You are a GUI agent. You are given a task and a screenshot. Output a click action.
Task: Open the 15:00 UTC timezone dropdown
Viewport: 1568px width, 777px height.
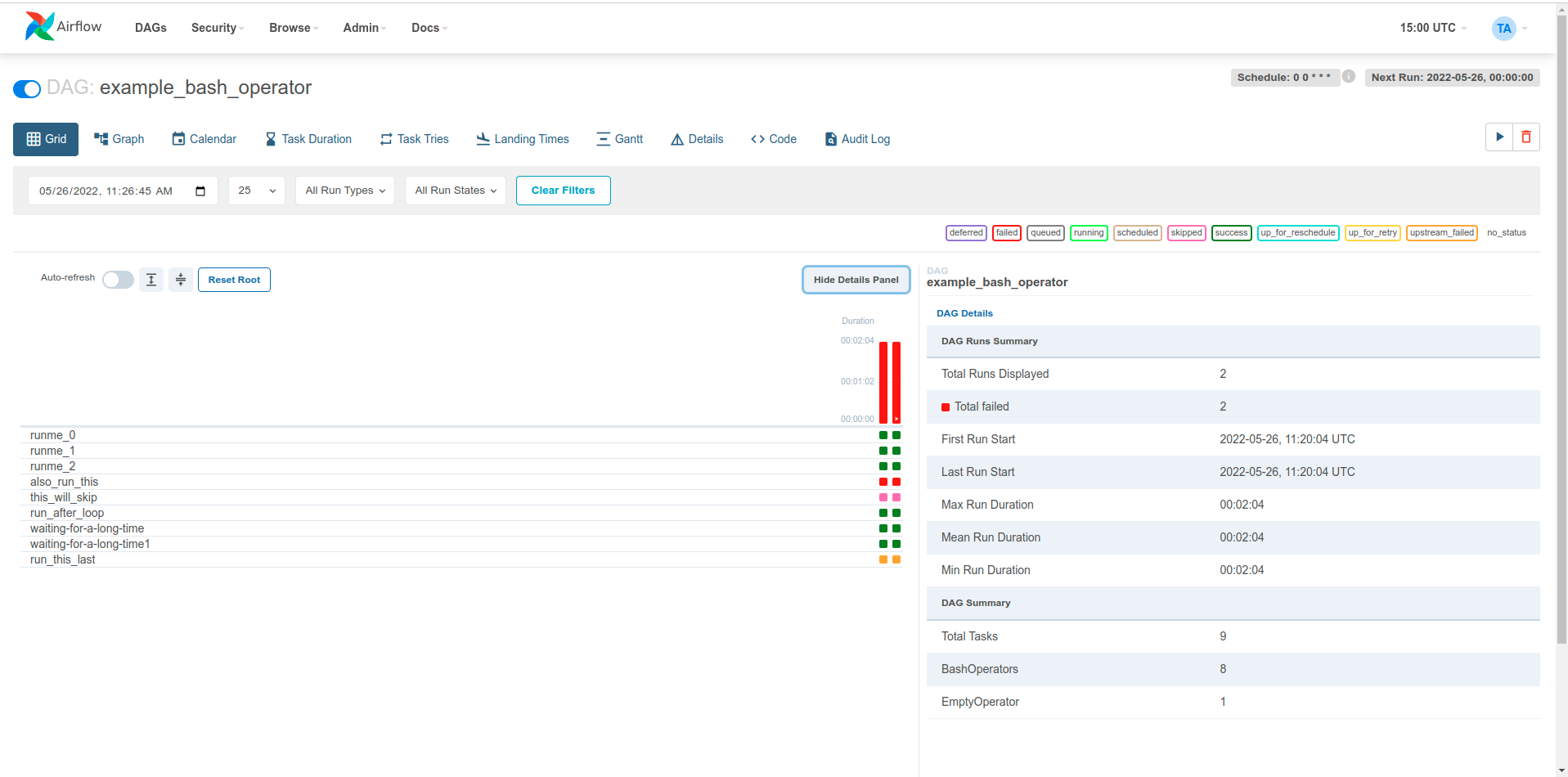pyautogui.click(x=1433, y=28)
